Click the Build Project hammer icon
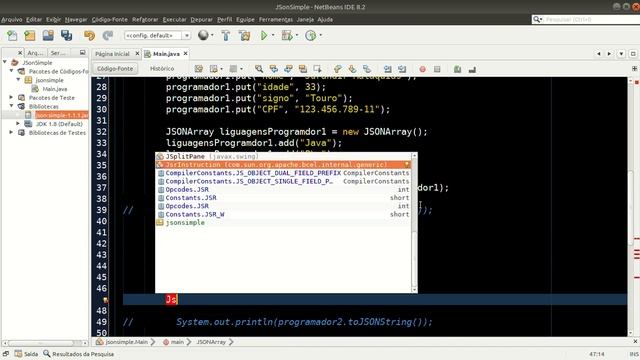This screenshot has width=640, height=360. pyautogui.click(x=225, y=36)
